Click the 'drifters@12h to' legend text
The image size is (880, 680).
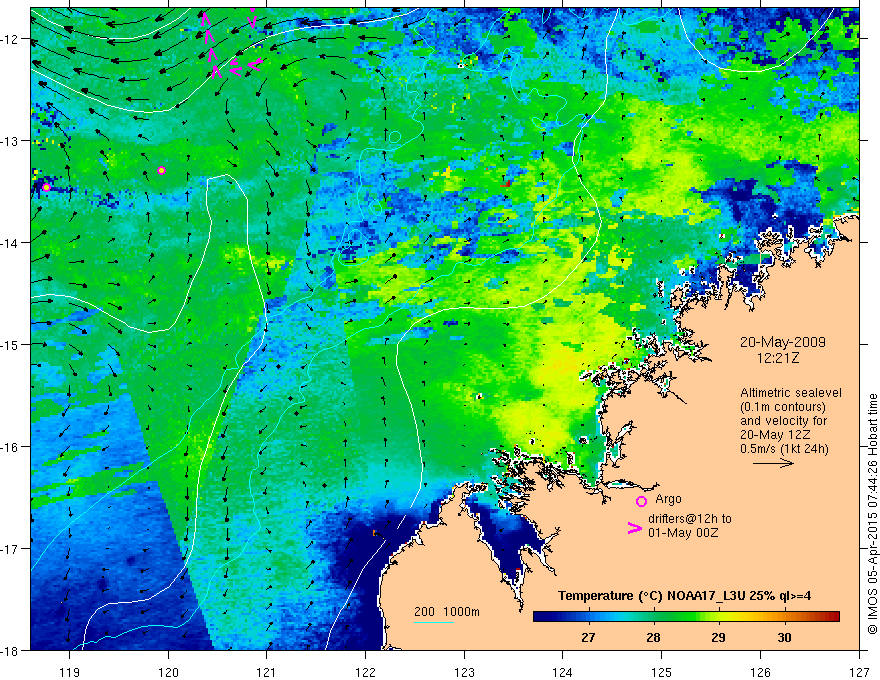690,519
